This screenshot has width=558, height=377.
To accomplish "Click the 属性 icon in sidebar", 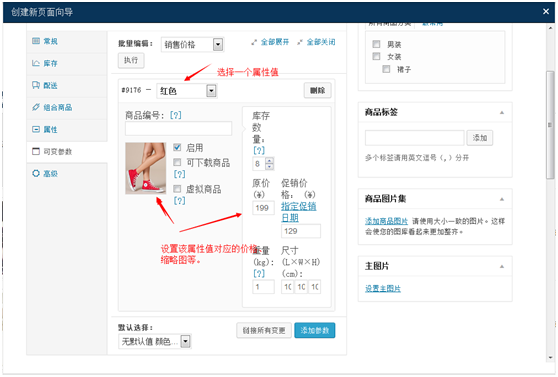I will tap(36, 129).
